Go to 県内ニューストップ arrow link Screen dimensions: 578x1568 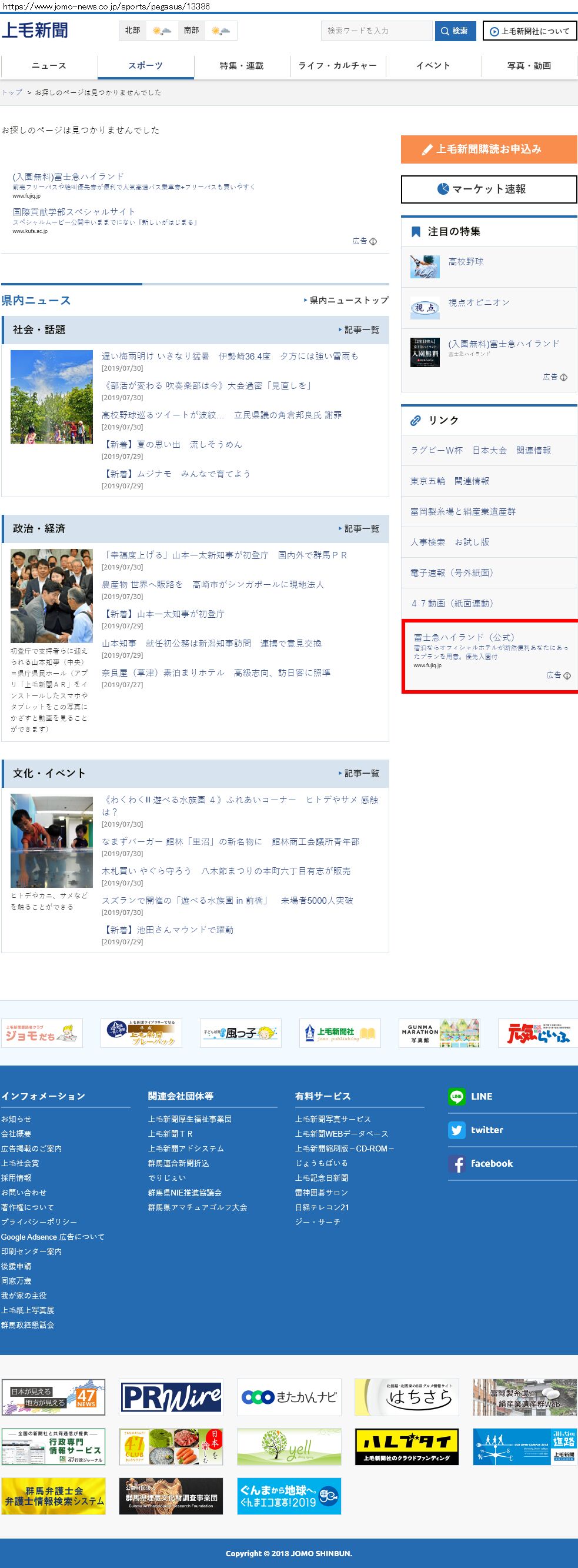point(348,300)
